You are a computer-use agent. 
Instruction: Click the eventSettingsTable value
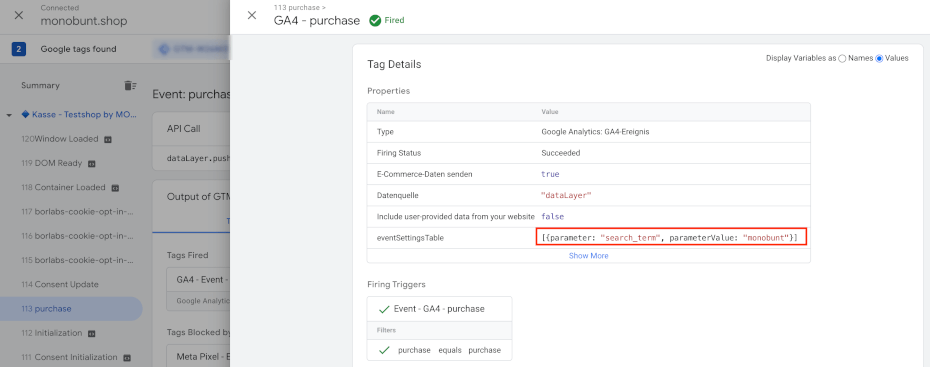[x=671, y=238]
